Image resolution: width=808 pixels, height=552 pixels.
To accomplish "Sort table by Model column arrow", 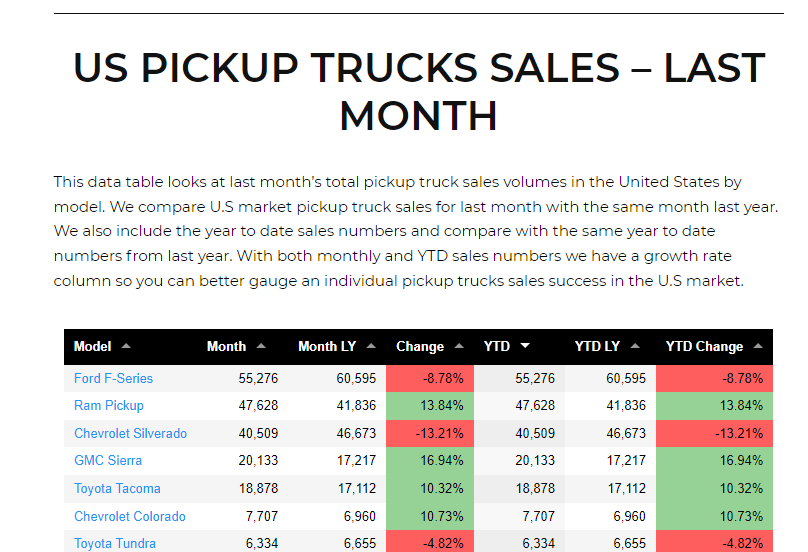I will pos(126,346).
